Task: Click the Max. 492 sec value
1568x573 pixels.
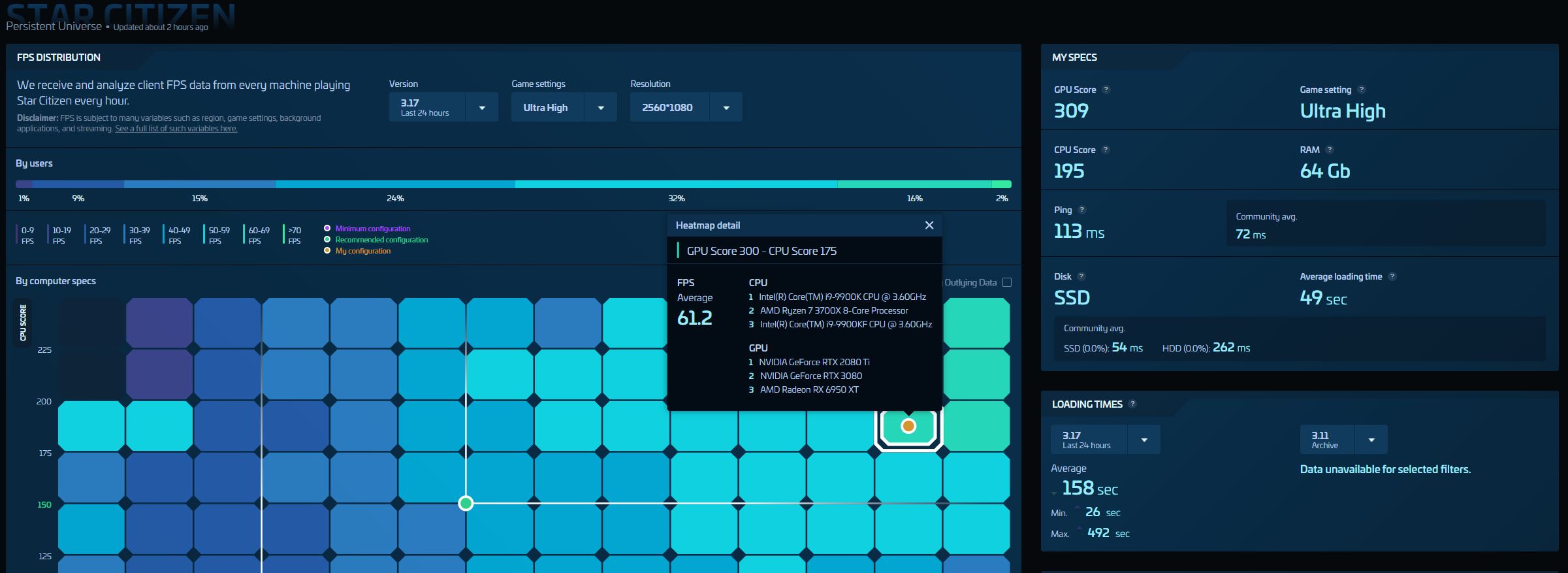Action: point(1108,533)
